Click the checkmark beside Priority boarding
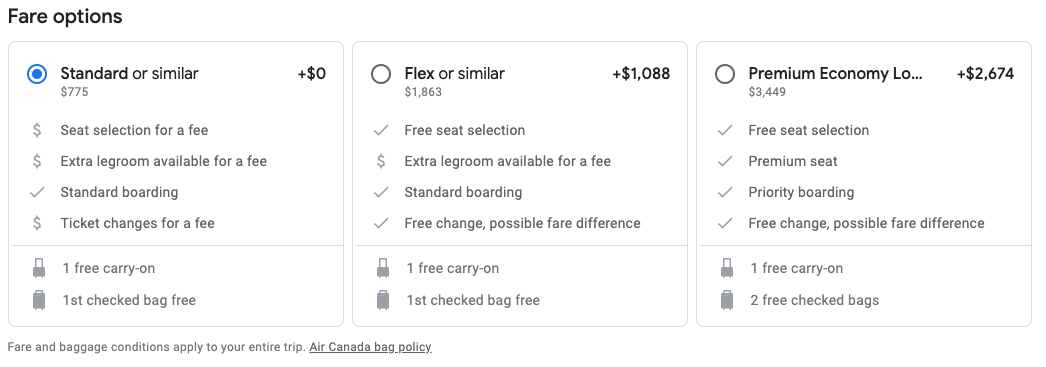 [x=725, y=192]
